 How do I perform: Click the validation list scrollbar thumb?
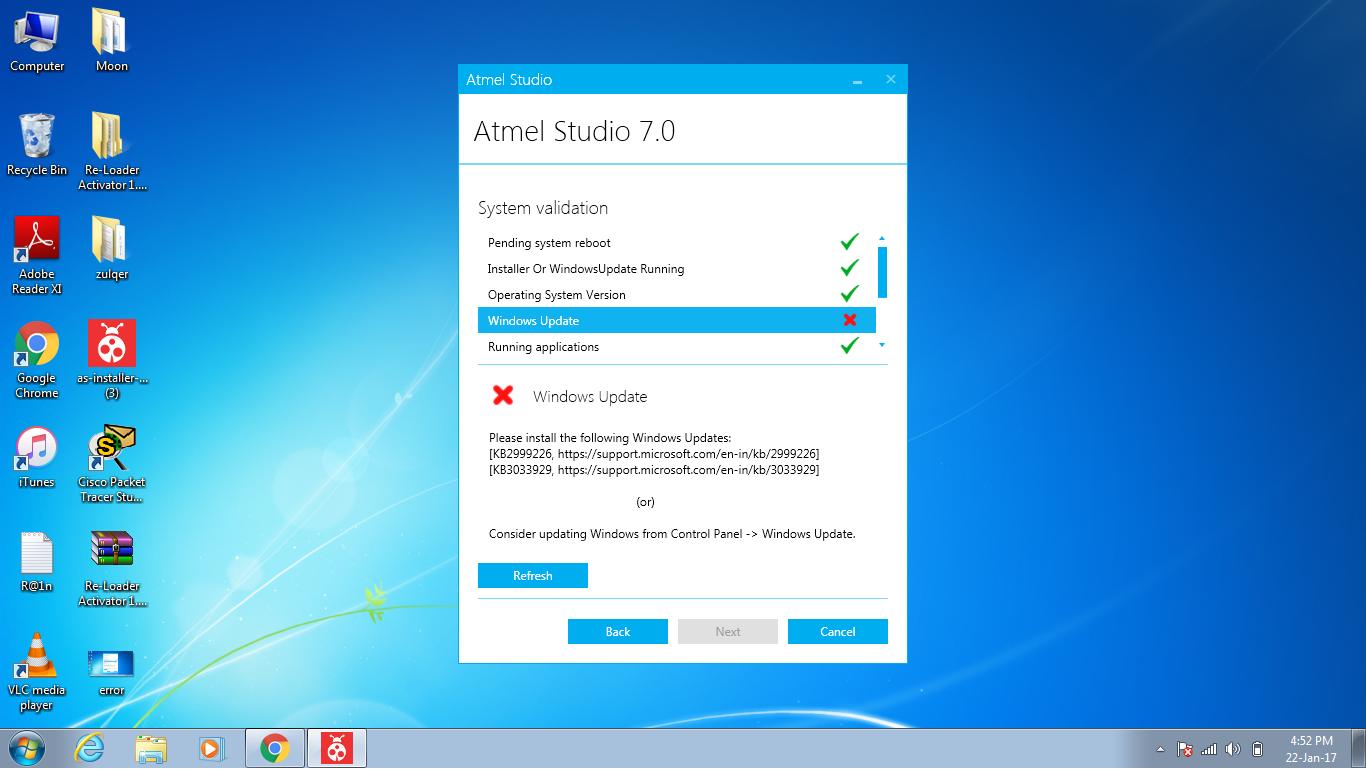coord(883,272)
